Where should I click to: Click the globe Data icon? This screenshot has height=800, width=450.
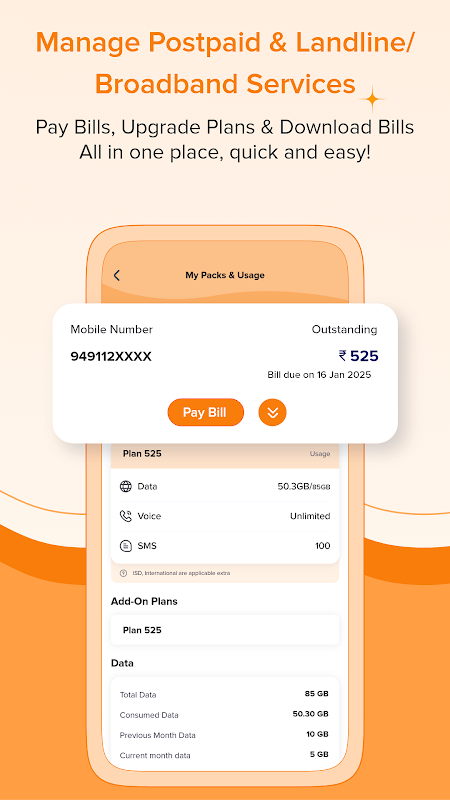[126, 486]
